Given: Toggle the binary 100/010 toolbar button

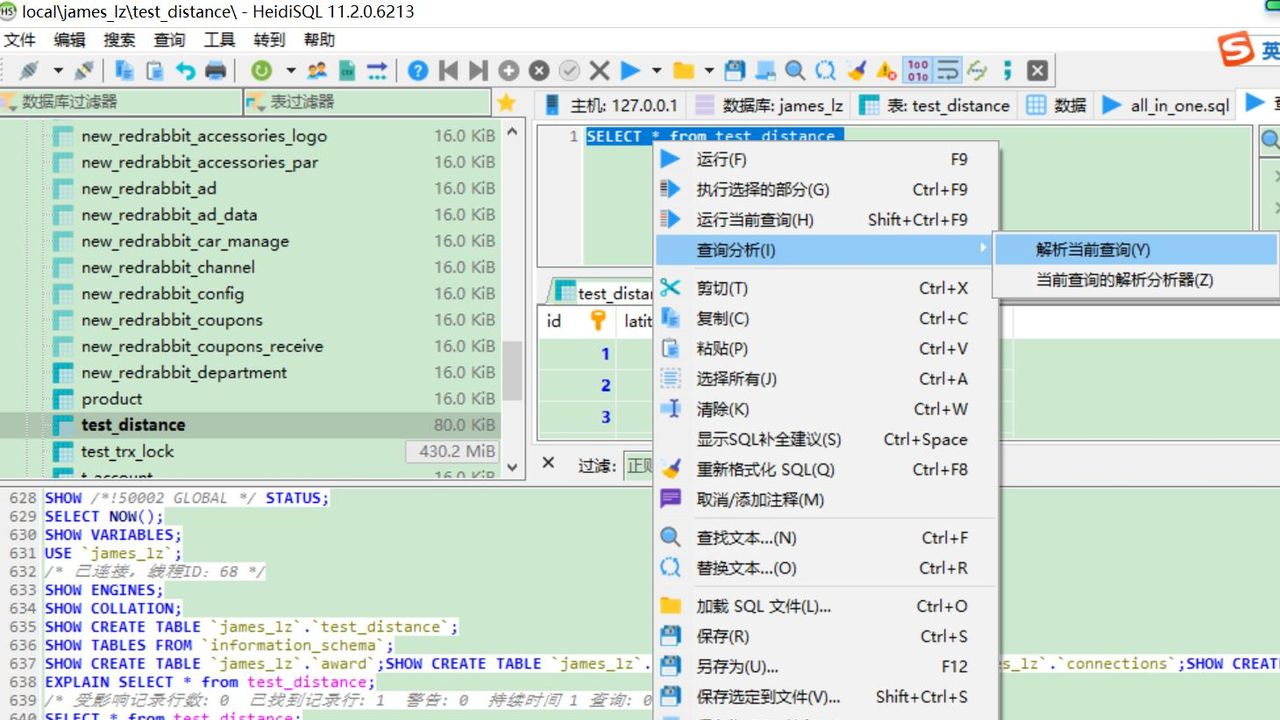Looking at the screenshot, I should tap(917, 70).
